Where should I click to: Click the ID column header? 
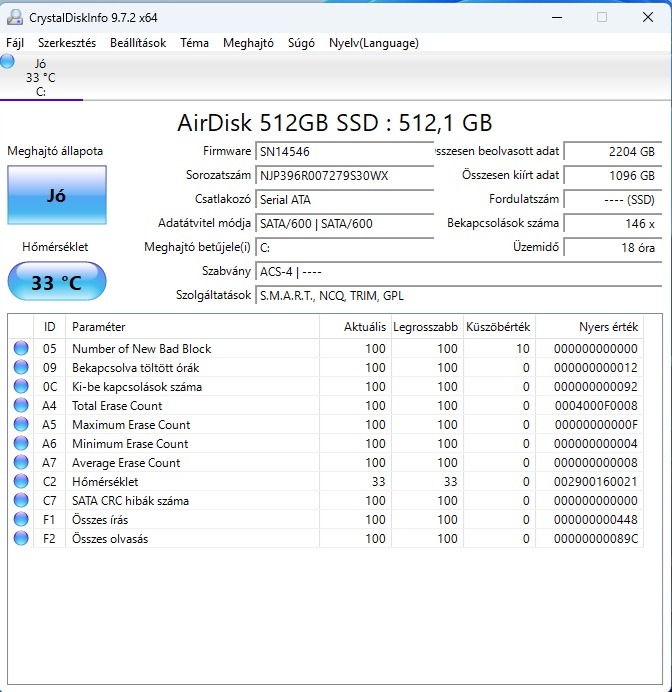pyautogui.click(x=49, y=327)
